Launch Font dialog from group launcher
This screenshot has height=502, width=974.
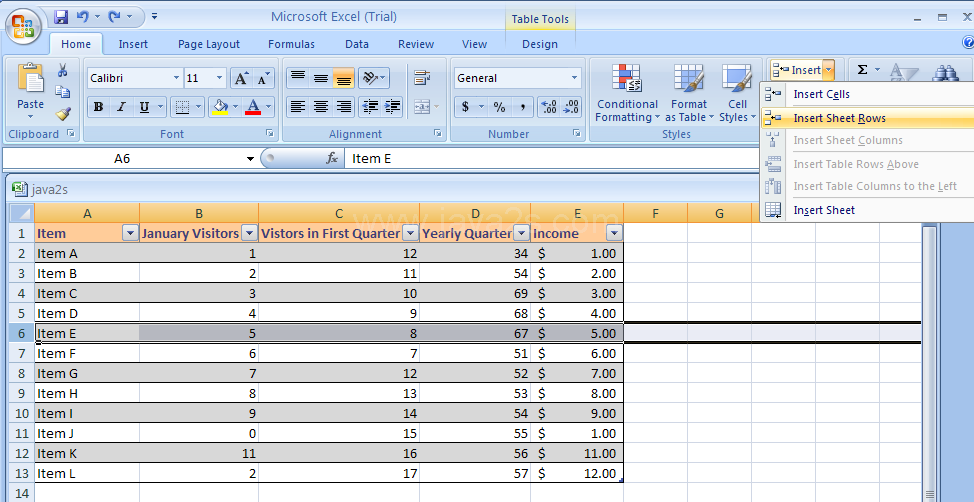[x=270, y=133]
